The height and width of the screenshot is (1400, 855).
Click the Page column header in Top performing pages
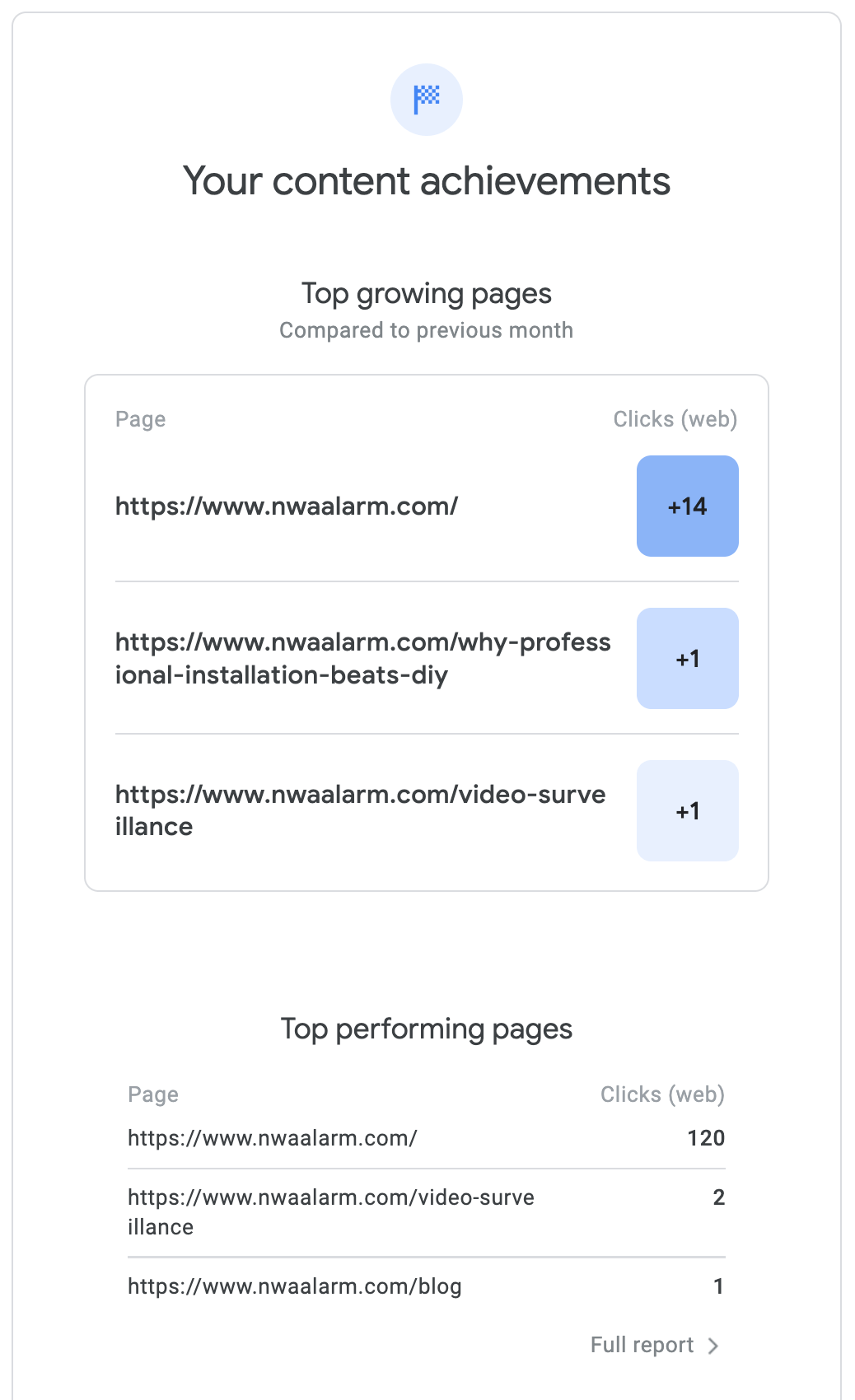point(153,1094)
